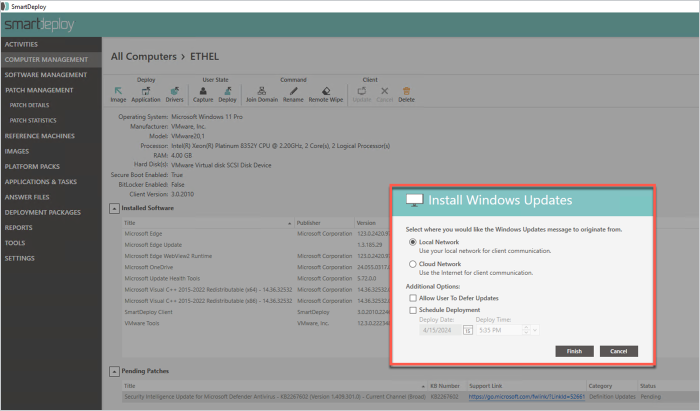Click the Category column header
700x411 pixels.
point(612,386)
